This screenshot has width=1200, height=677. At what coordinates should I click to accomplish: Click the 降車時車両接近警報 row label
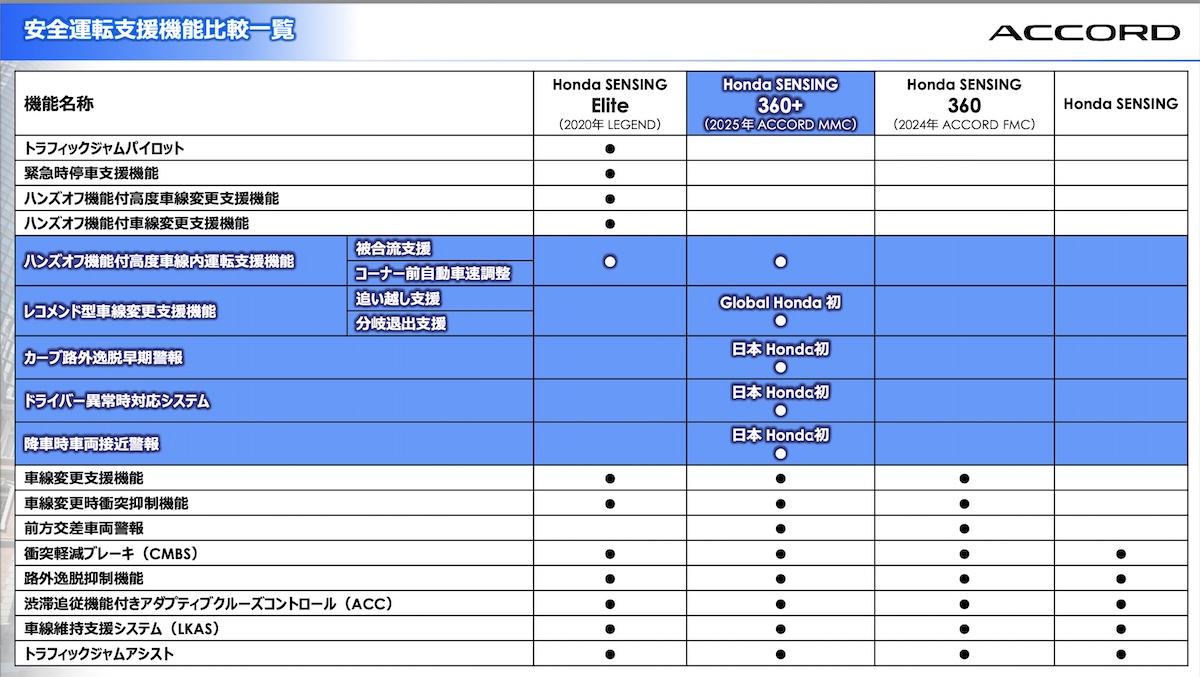[91, 444]
